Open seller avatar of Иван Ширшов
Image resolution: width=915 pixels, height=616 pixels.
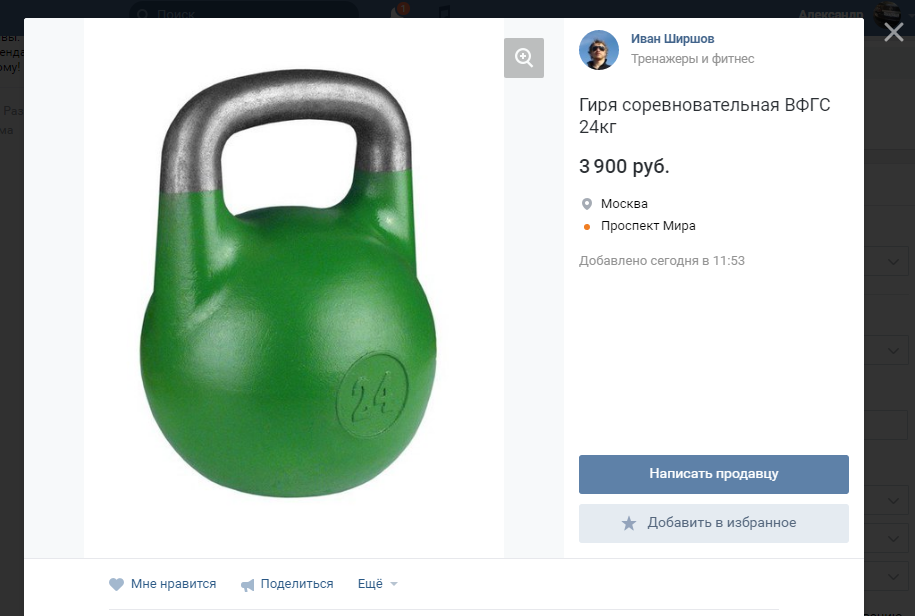599,50
